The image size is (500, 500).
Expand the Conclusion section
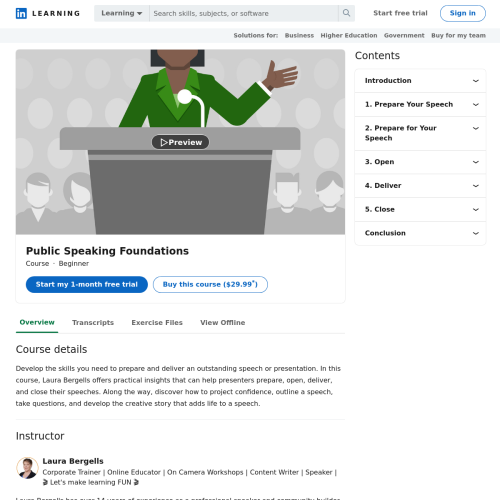pos(420,233)
